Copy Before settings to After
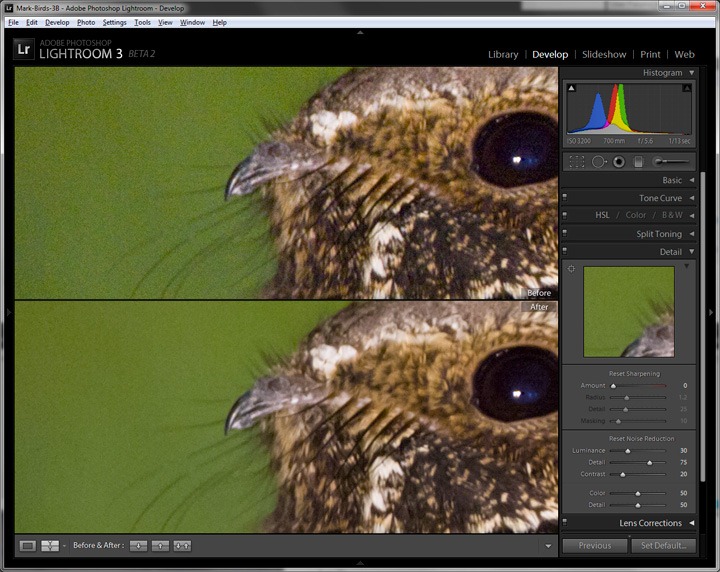The image size is (720, 572). (138, 546)
